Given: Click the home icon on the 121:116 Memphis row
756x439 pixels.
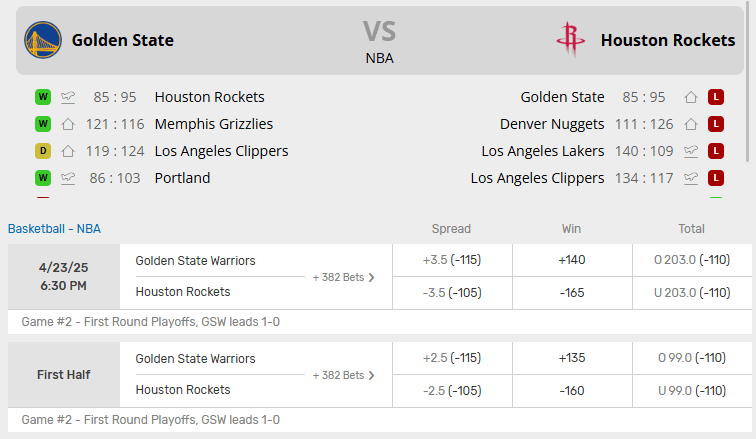Looking at the screenshot, I should coord(68,124).
